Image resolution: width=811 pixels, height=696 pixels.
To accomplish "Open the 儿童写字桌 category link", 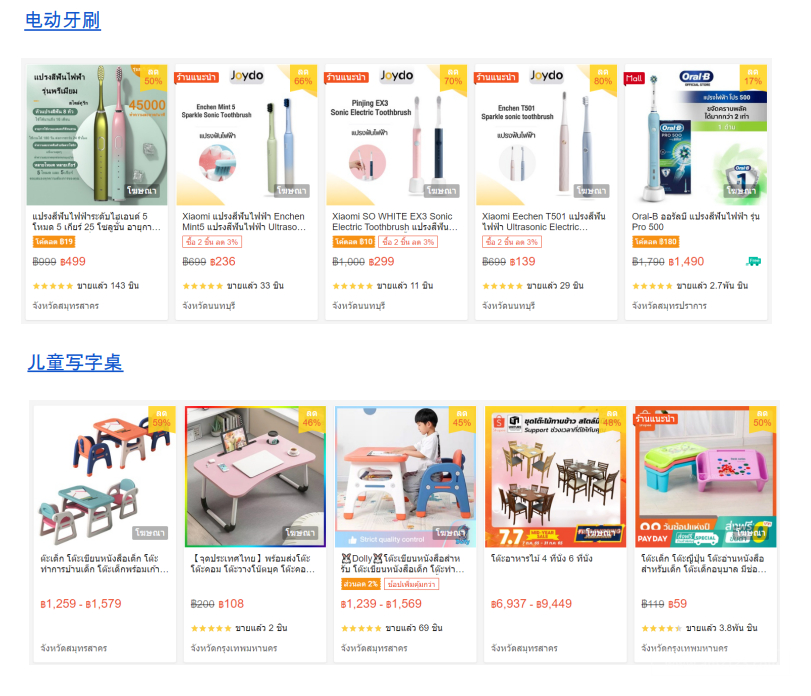I will [x=75, y=362].
